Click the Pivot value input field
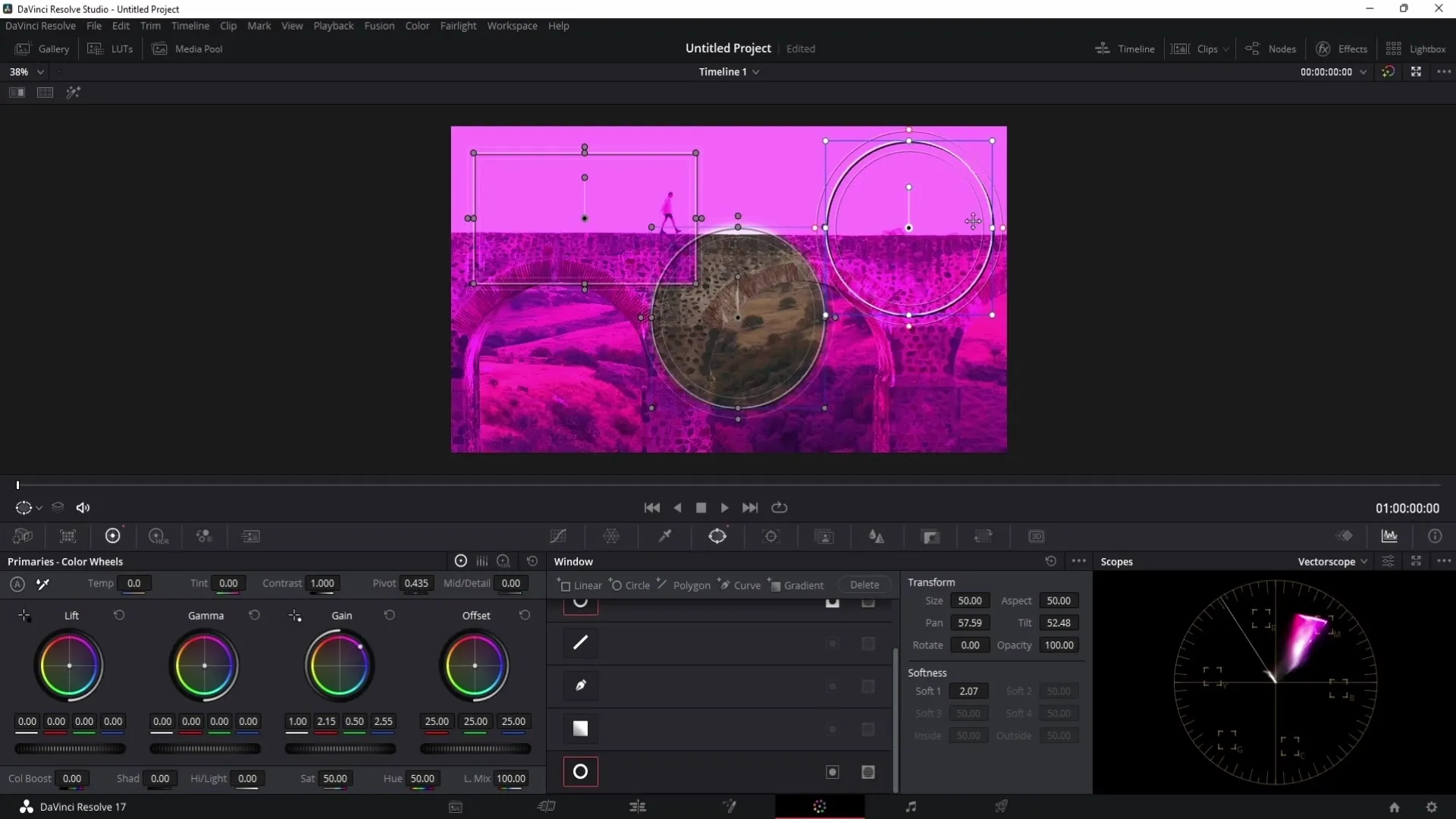The image size is (1456, 819). (414, 583)
